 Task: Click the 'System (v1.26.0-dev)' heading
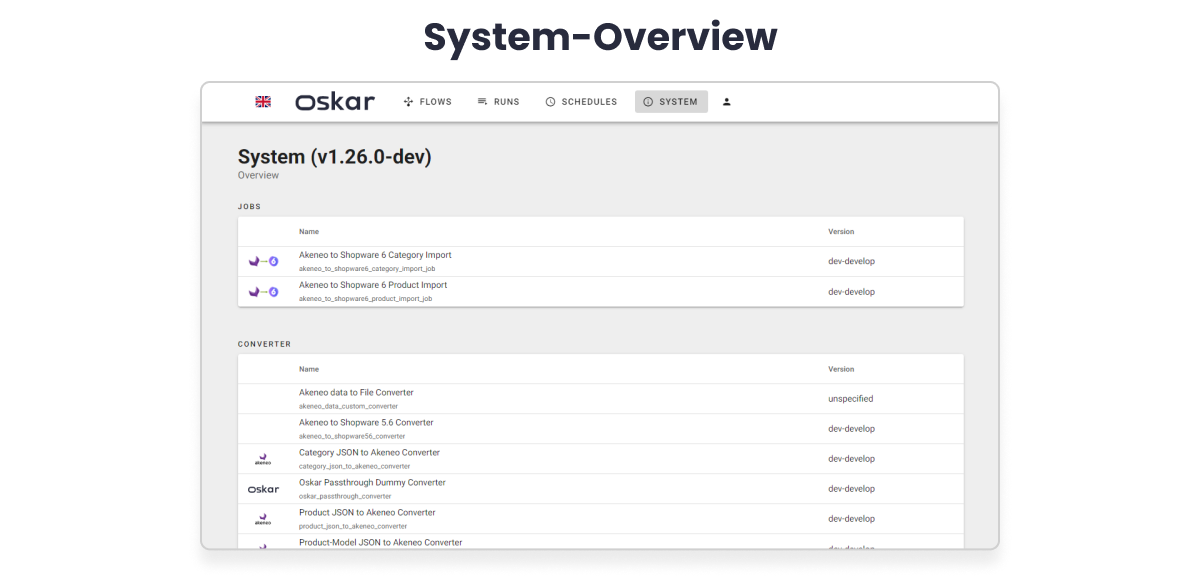[x=335, y=157]
